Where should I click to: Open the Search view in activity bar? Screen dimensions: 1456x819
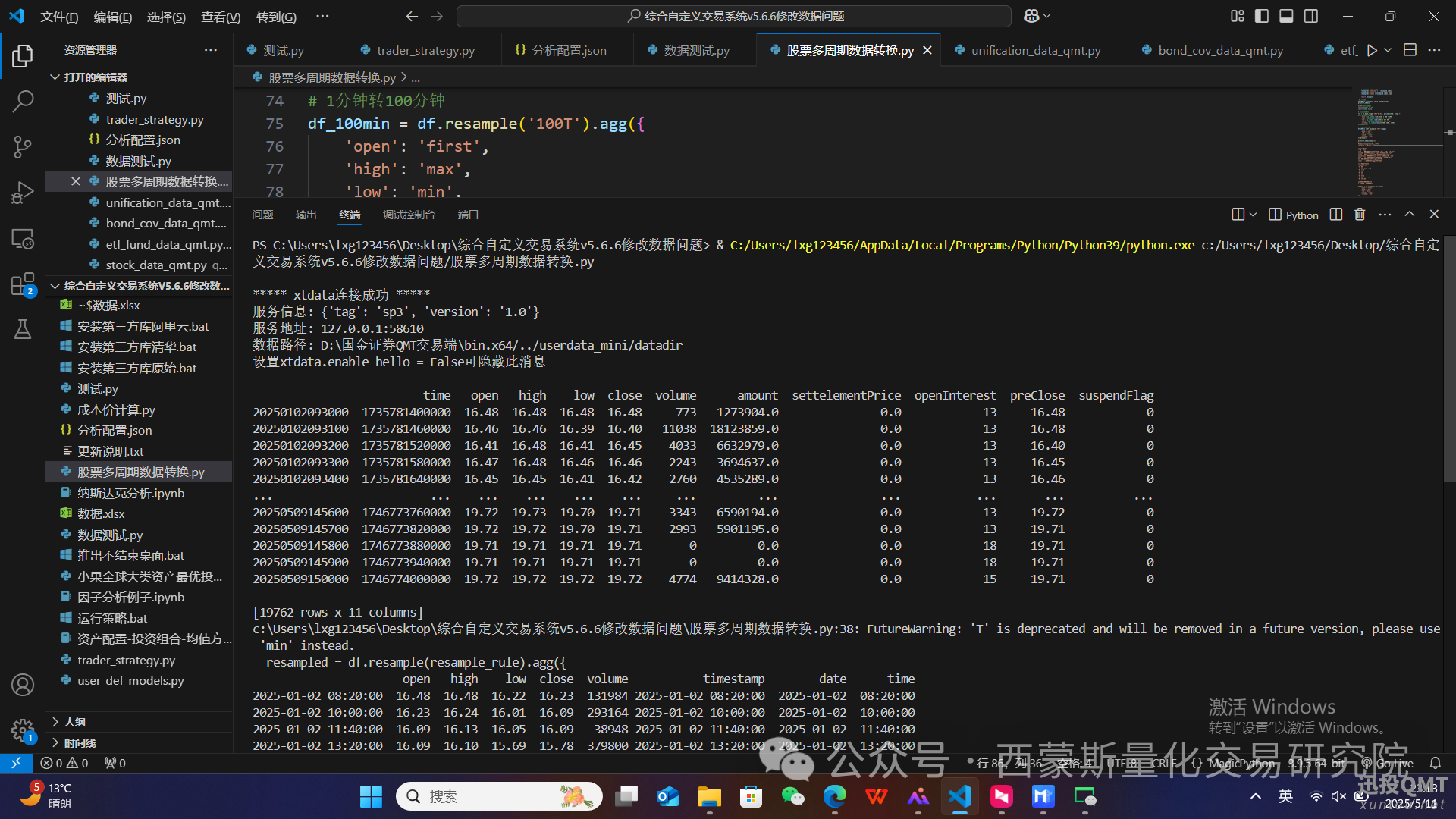[x=23, y=101]
